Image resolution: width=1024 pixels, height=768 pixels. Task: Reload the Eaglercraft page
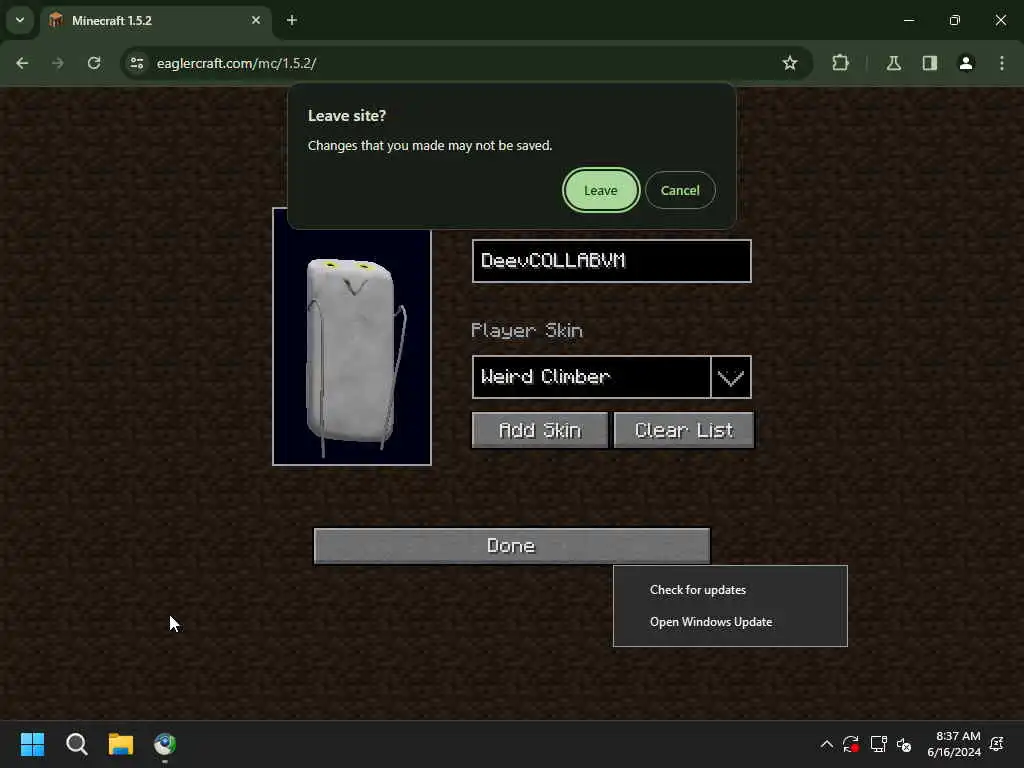(94, 63)
